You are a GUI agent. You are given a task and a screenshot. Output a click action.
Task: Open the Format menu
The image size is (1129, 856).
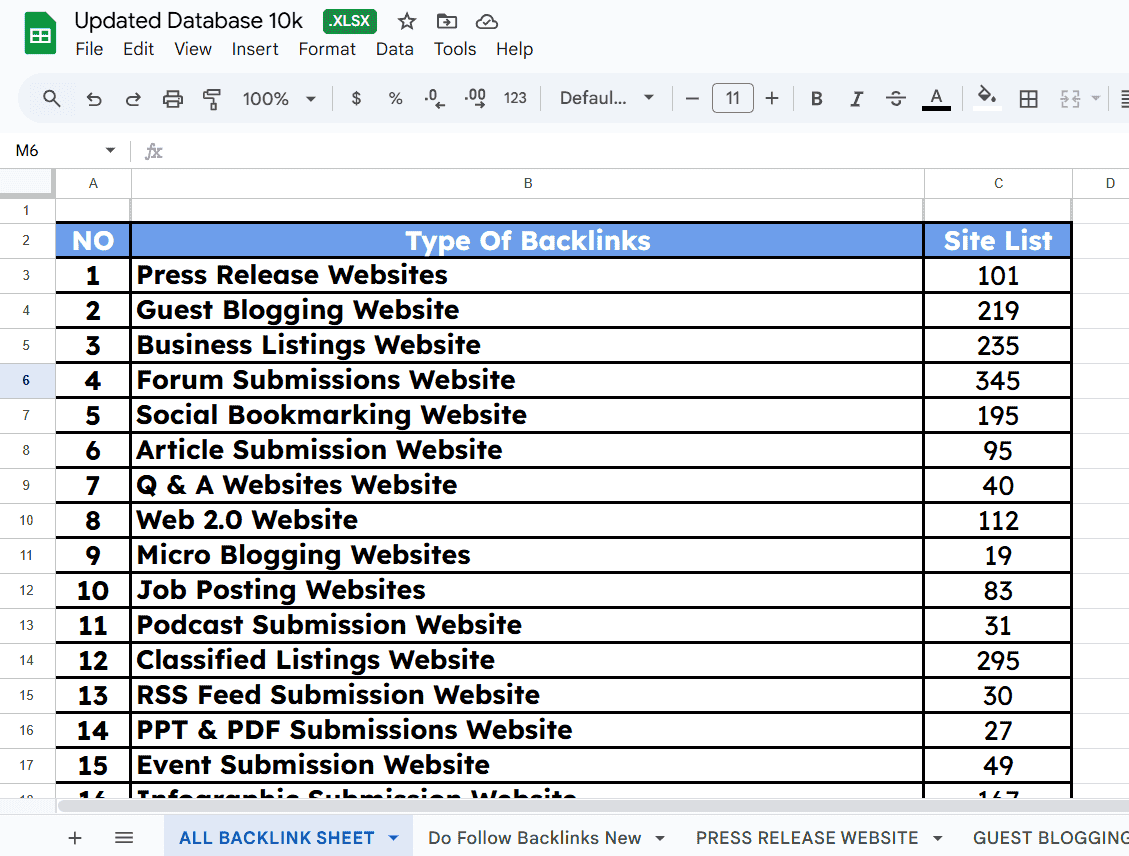pos(327,49)
